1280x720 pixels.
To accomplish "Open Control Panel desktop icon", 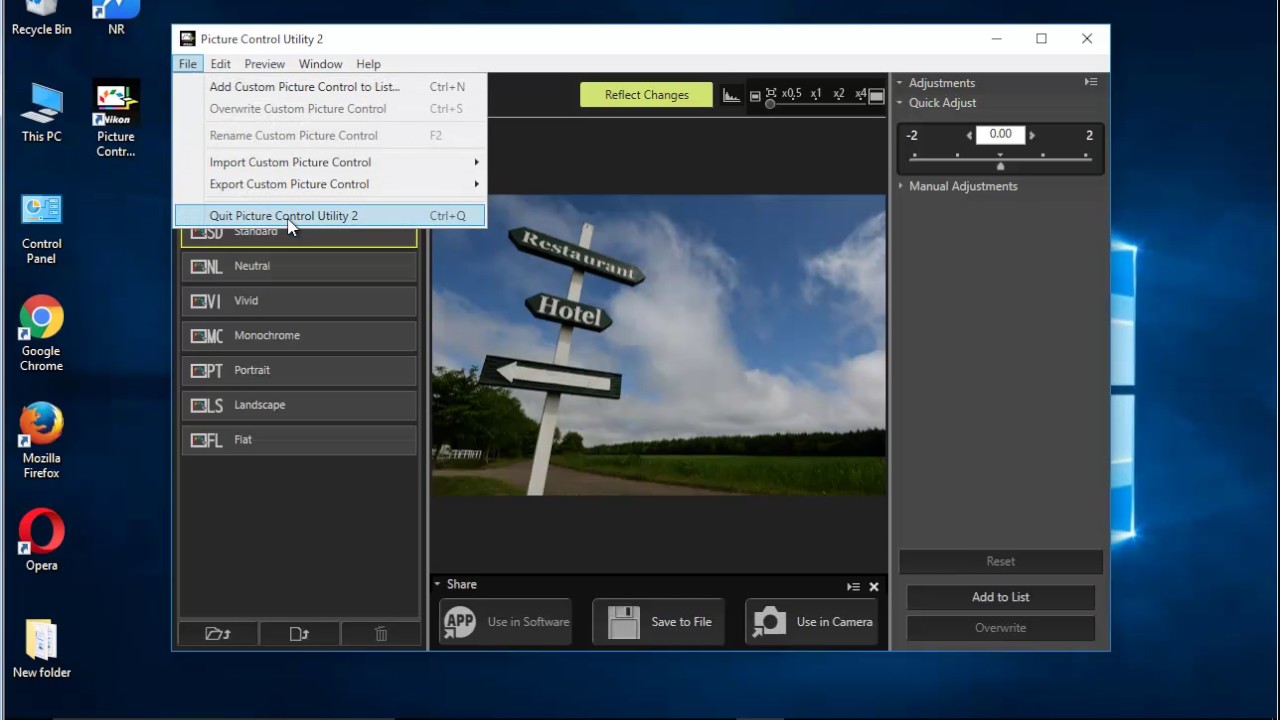I will pyautogui.click(x=41, y=229).
